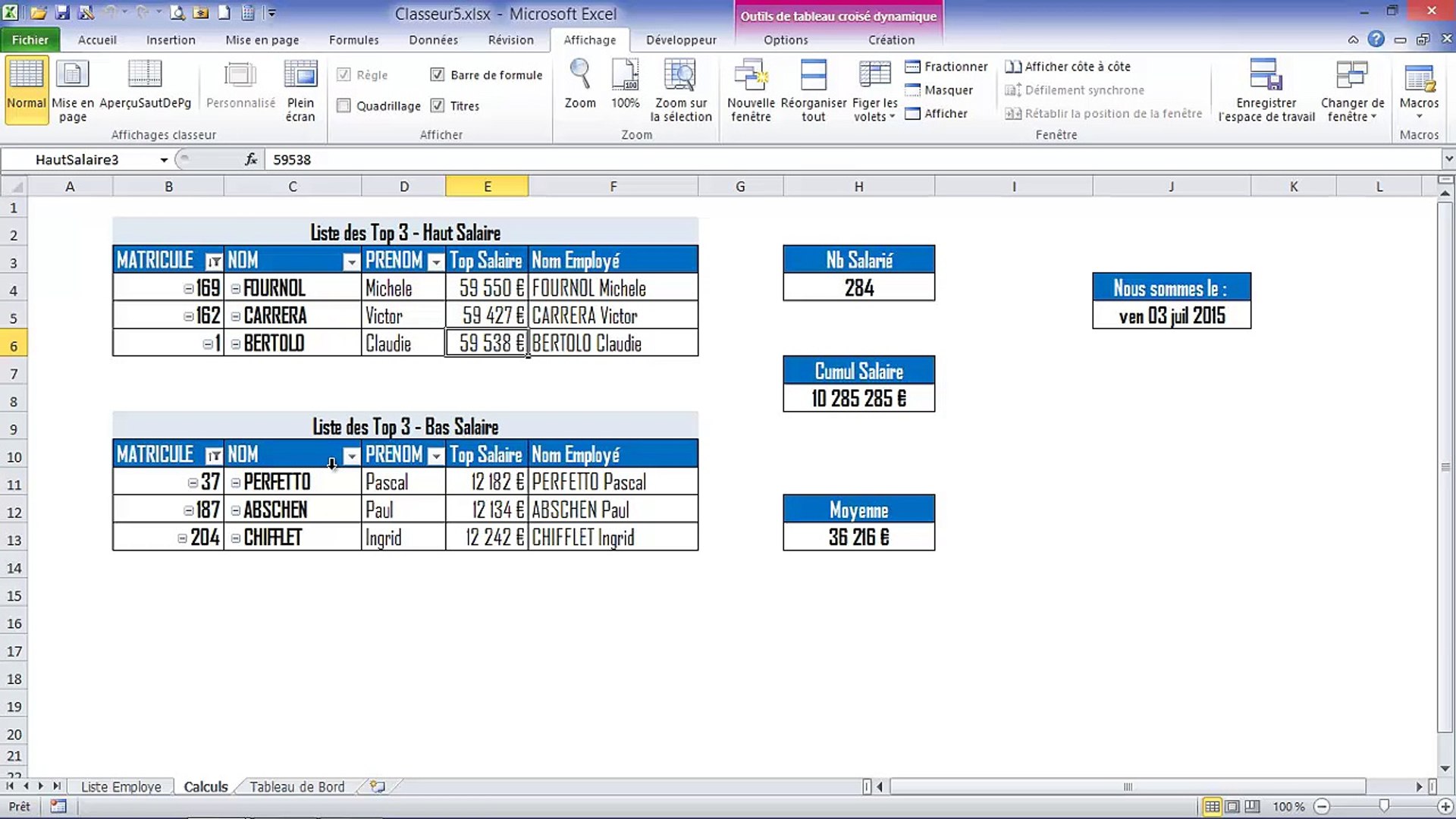Expand the Changer de fenêtre dropdown

point(1353,89)
